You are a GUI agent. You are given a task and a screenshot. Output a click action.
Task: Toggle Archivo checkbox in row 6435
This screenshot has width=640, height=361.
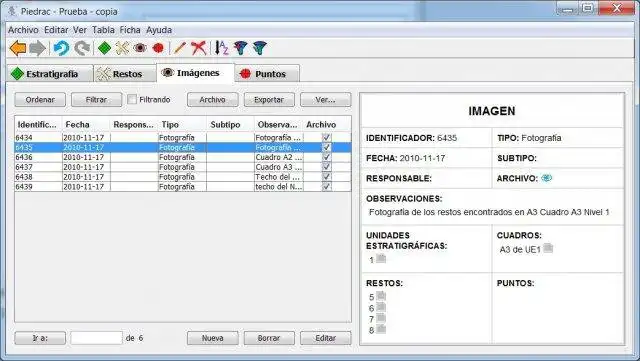coord(327,147)
